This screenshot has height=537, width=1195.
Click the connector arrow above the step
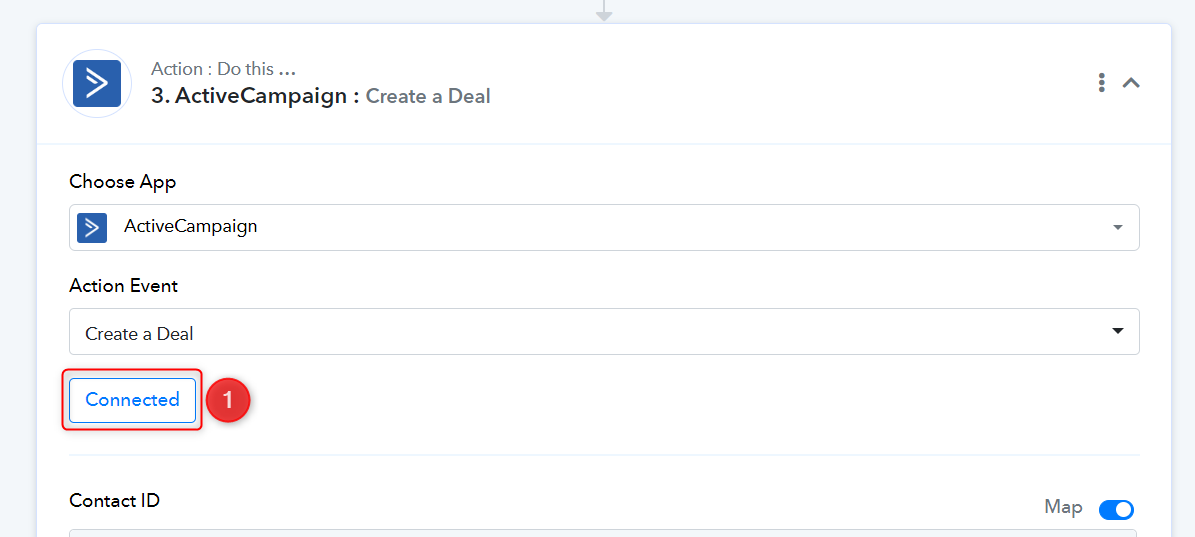(604, 11)
